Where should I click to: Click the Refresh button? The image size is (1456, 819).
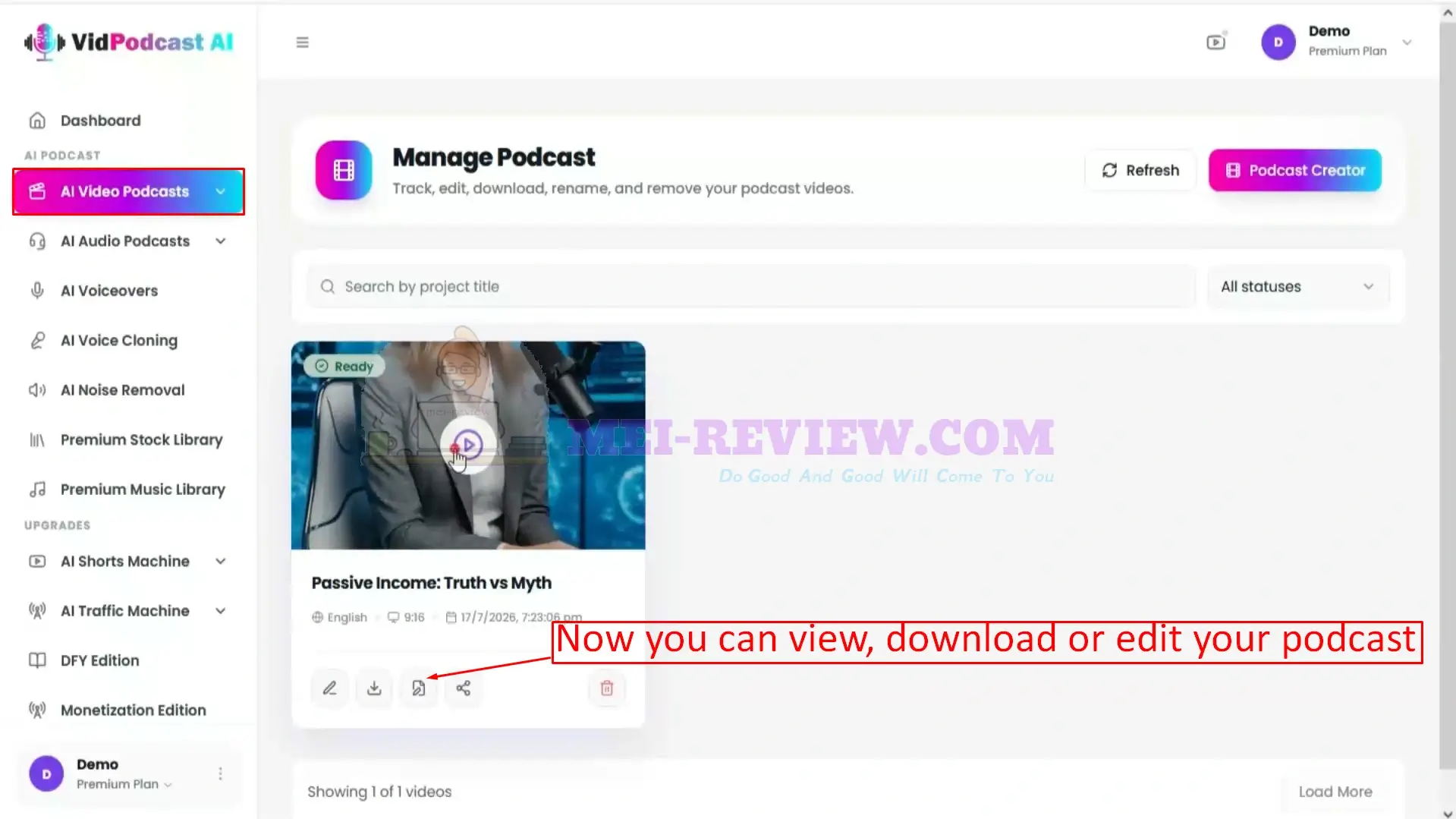click(1140, 170)
